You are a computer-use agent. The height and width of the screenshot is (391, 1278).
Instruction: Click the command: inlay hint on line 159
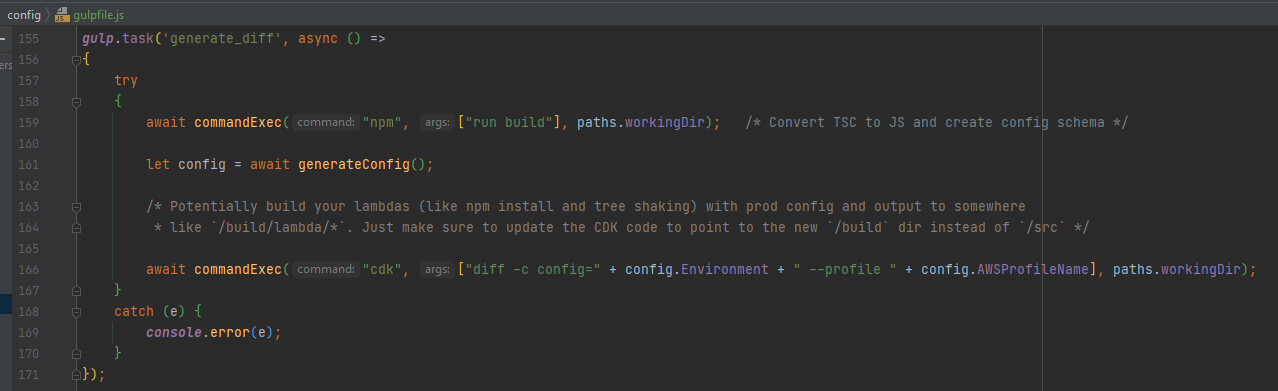(327, 123)
